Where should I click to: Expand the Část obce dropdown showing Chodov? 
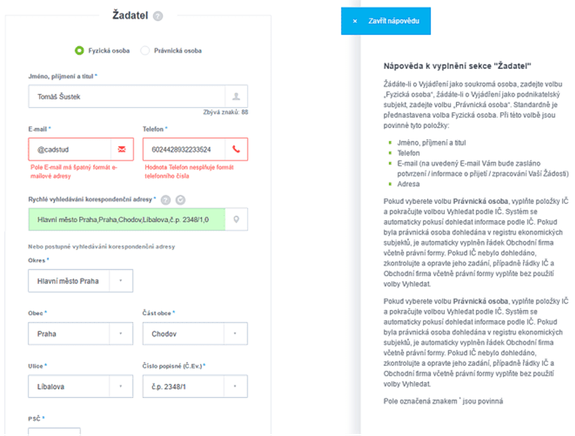pyautogui.click(x=235, y=334)
